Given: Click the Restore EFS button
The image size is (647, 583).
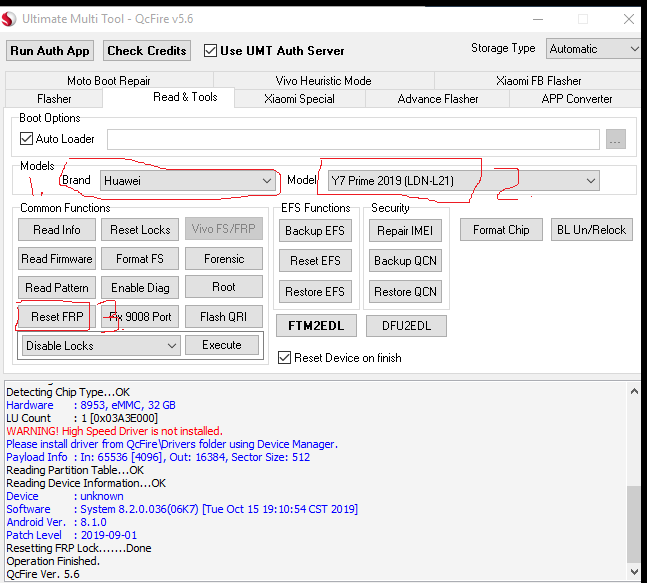Looking at the screenshot, I should pyautogui.click(x=315, y=292).
